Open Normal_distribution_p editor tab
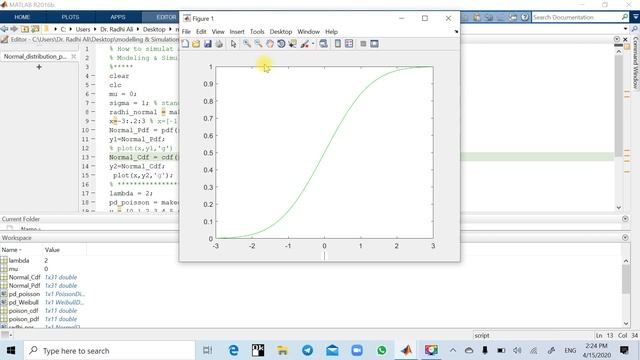Image resolution: width=640 pixels, height=360 pixels. click(35, 56)
